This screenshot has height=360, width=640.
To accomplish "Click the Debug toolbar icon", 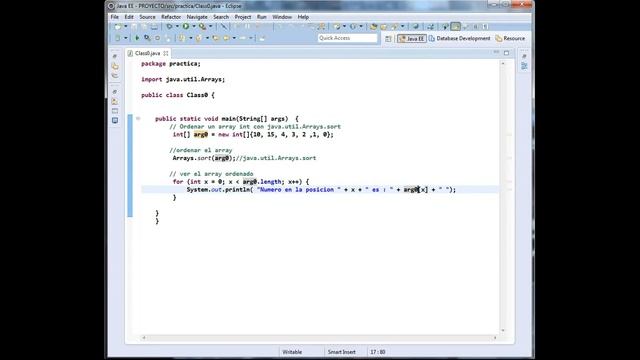I will pos(169,26).
